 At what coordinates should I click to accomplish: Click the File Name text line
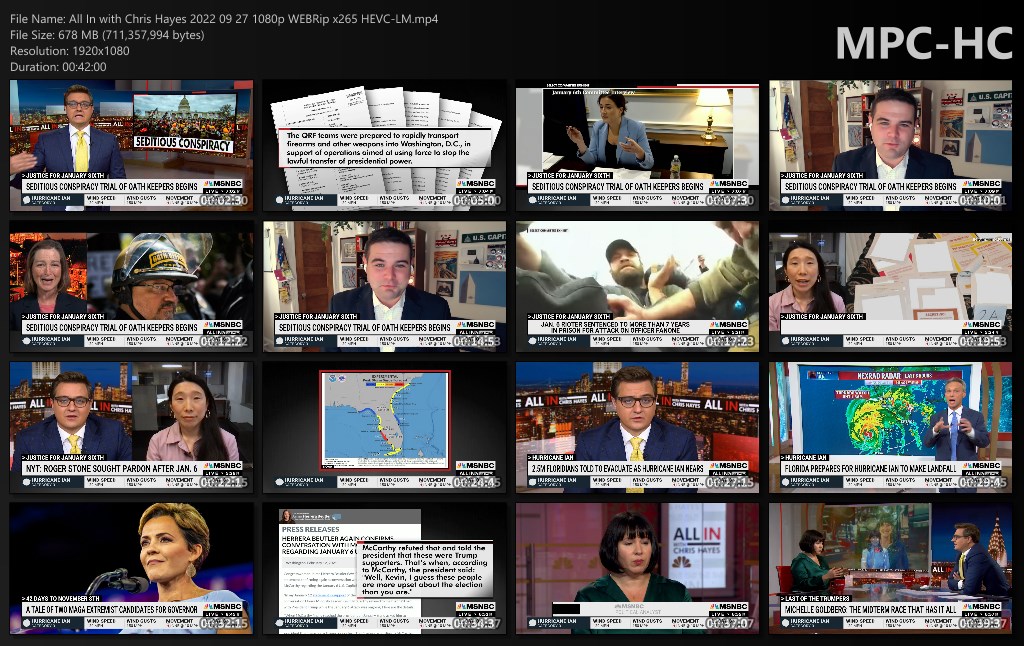pos(224,19)
